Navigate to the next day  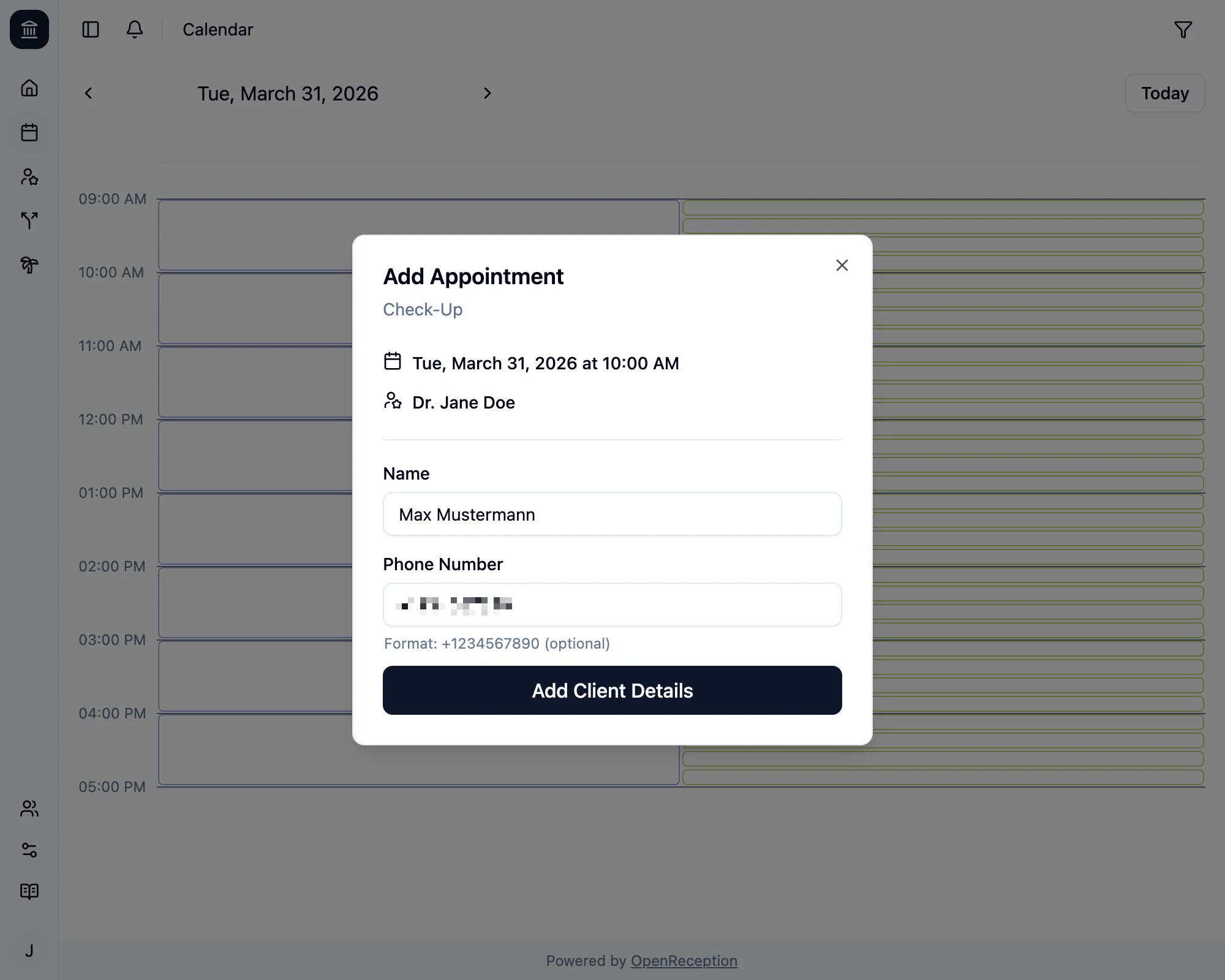[x=487, y=93]
